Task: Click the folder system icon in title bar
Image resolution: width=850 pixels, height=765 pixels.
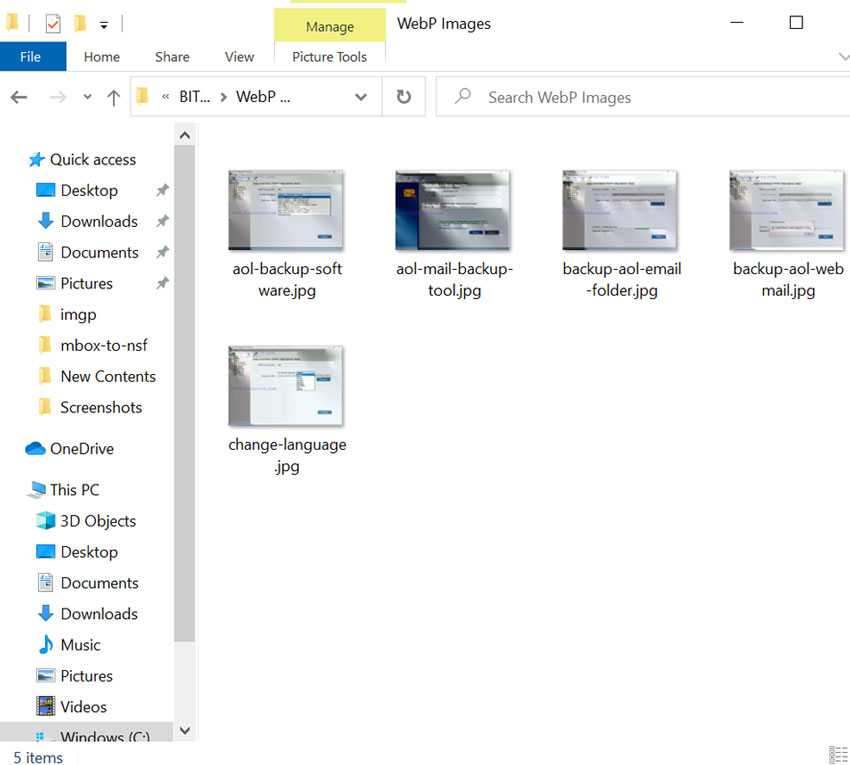Action: click(x=12, y=22)
